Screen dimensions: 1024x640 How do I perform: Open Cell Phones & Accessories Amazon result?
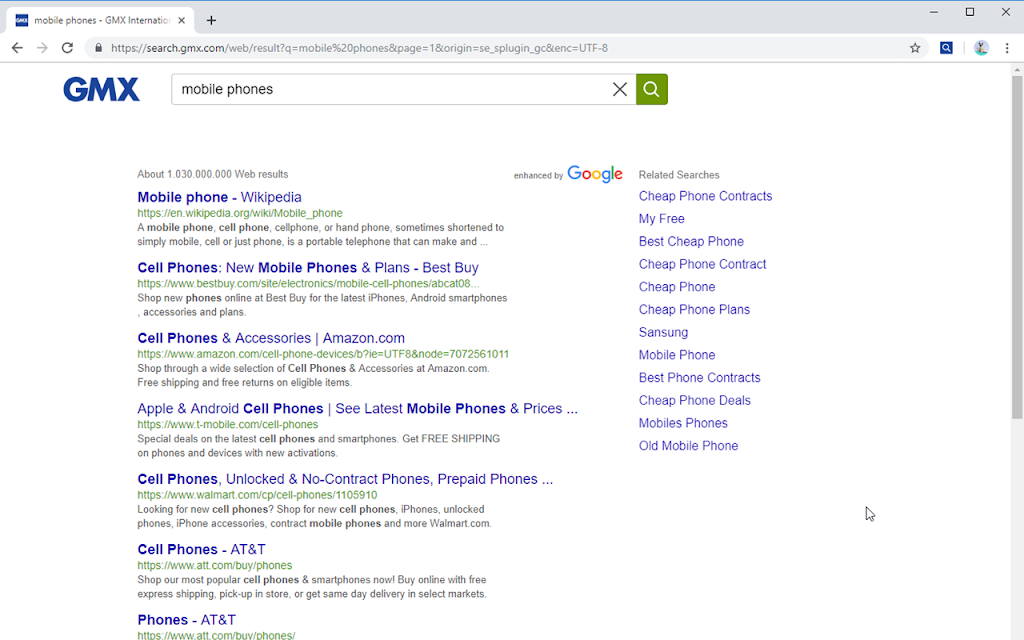(271, 338)
